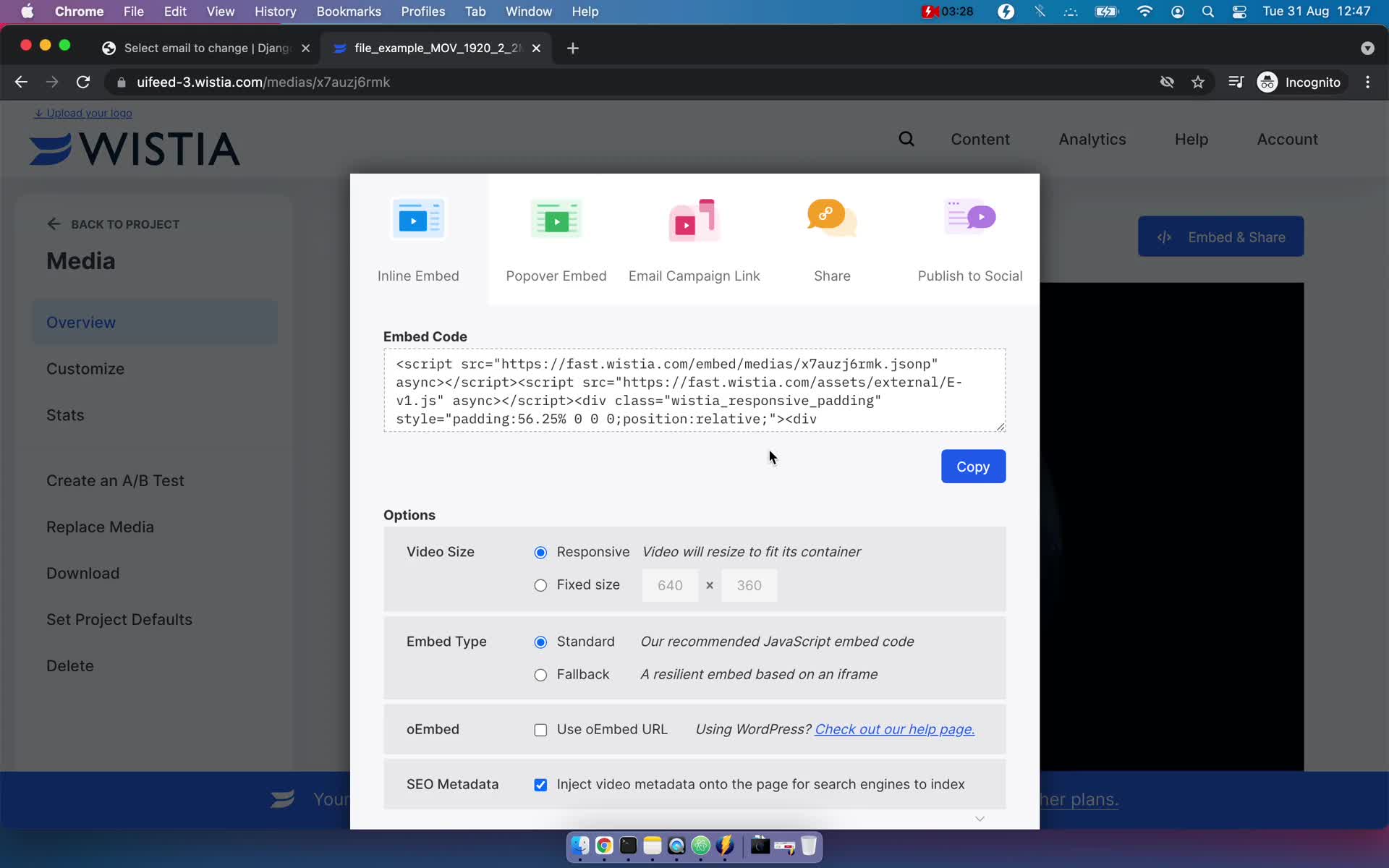This screenshot has height=868, width=1389.
Task: Click Delete in the media sidebar
Action: click(x=69, y=666)
